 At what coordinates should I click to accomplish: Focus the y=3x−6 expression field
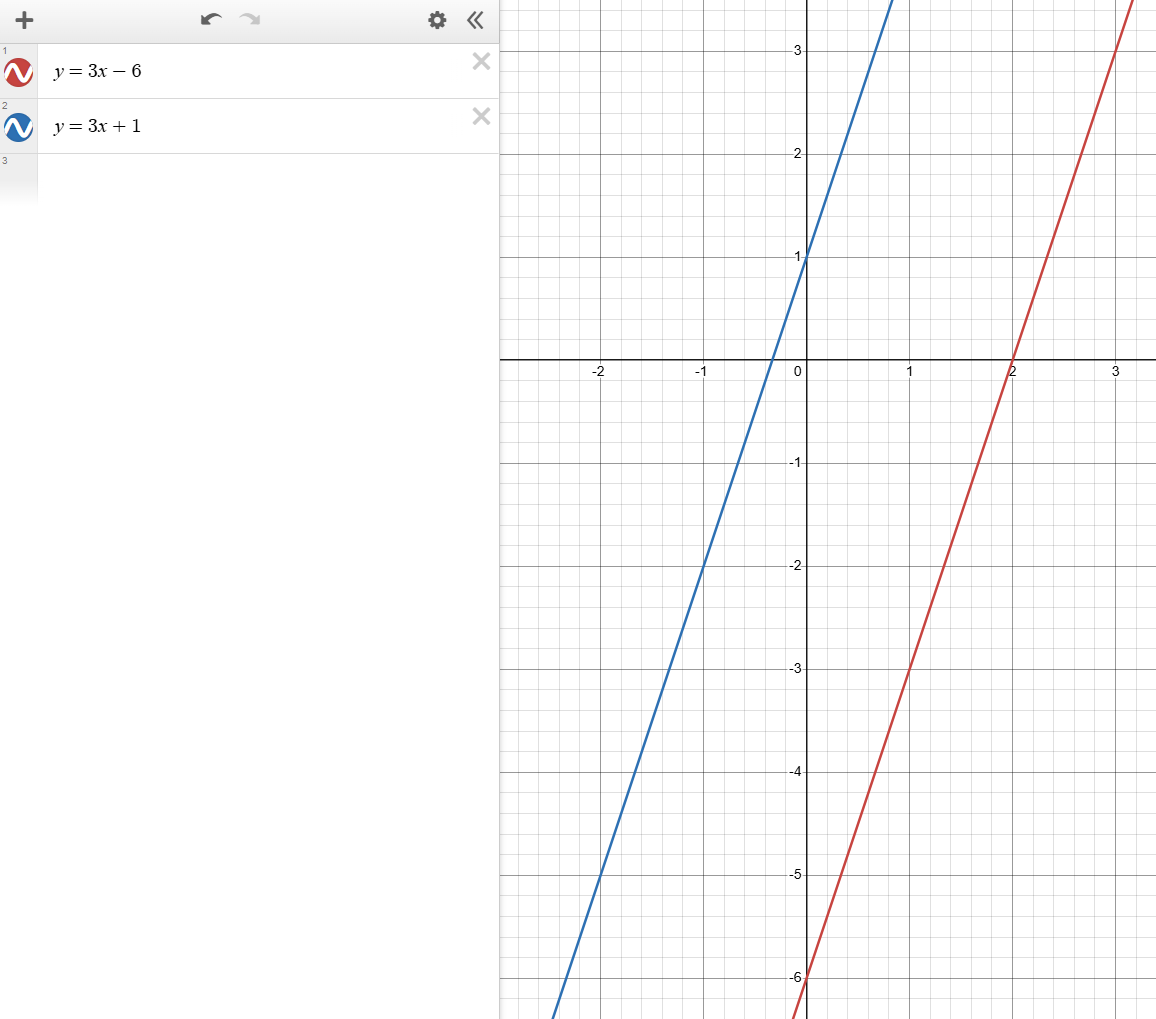coord(250,72)
